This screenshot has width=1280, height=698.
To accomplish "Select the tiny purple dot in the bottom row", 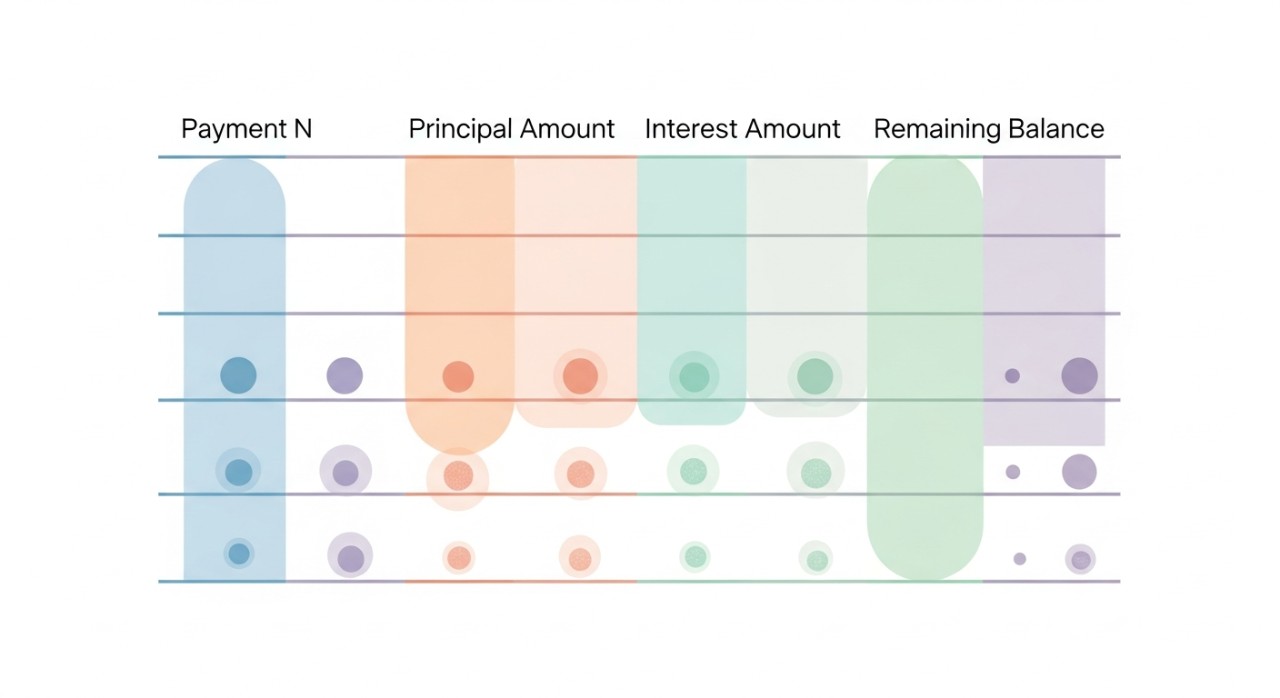I will 1019,559.
